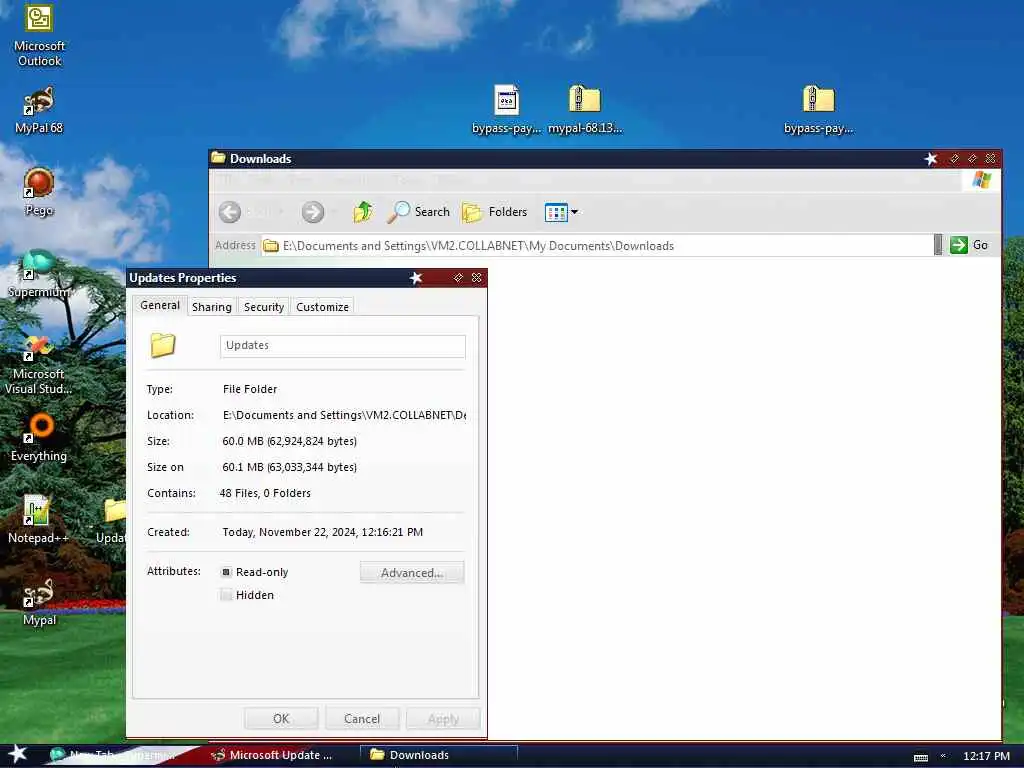Select the bypass-pay zipped folder icon
The width and height of the screenshot is (1024, 768).
(x=818, y=110)
